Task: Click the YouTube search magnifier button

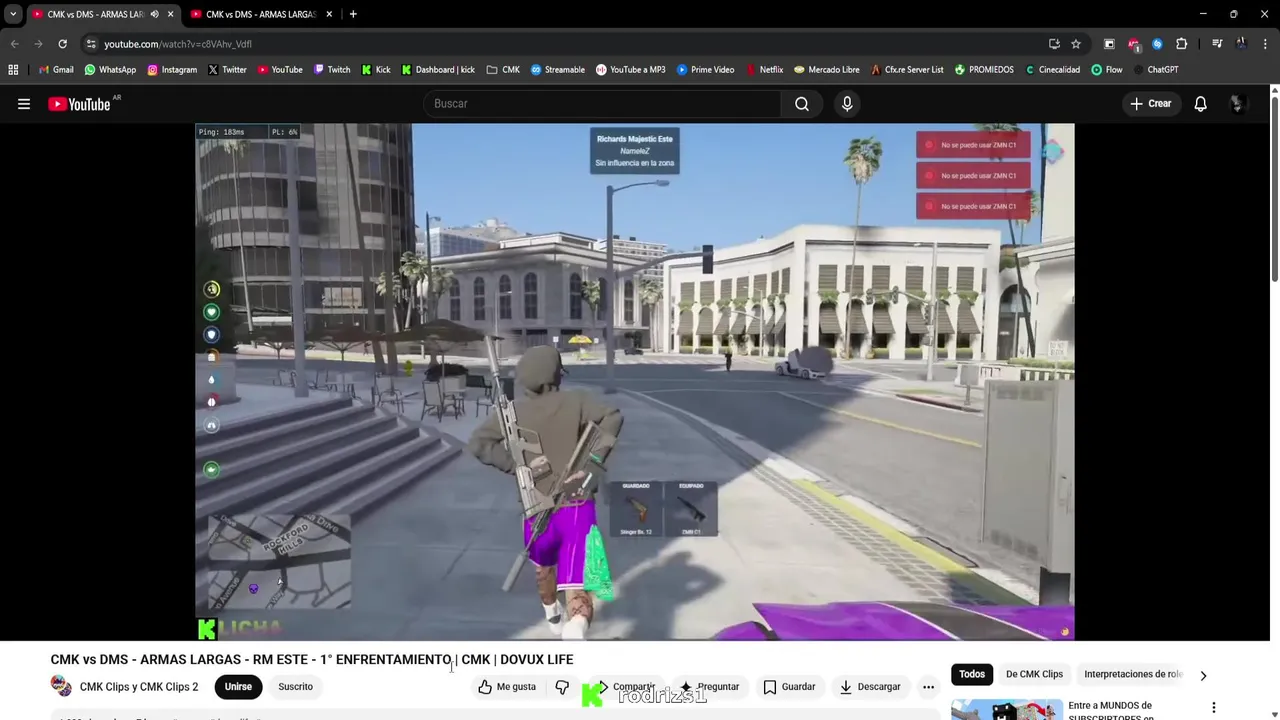Action: pyautogui.click(x=802, y=104)
